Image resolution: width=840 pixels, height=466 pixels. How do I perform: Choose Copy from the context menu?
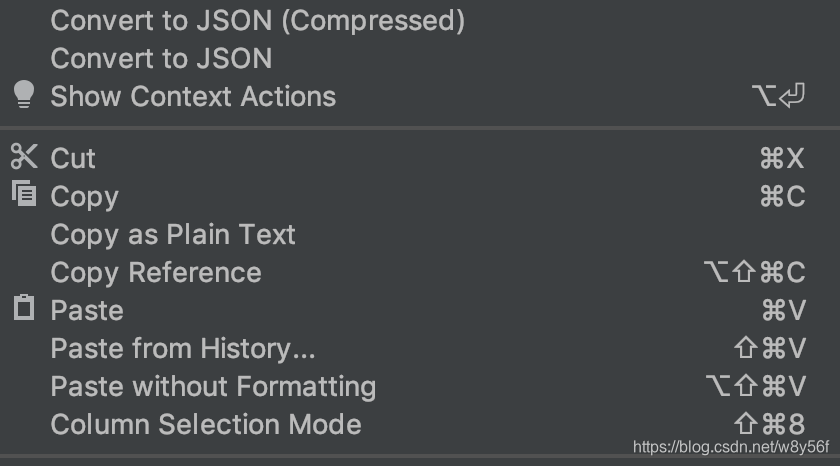pyautogui.click(x=84, y=196)
